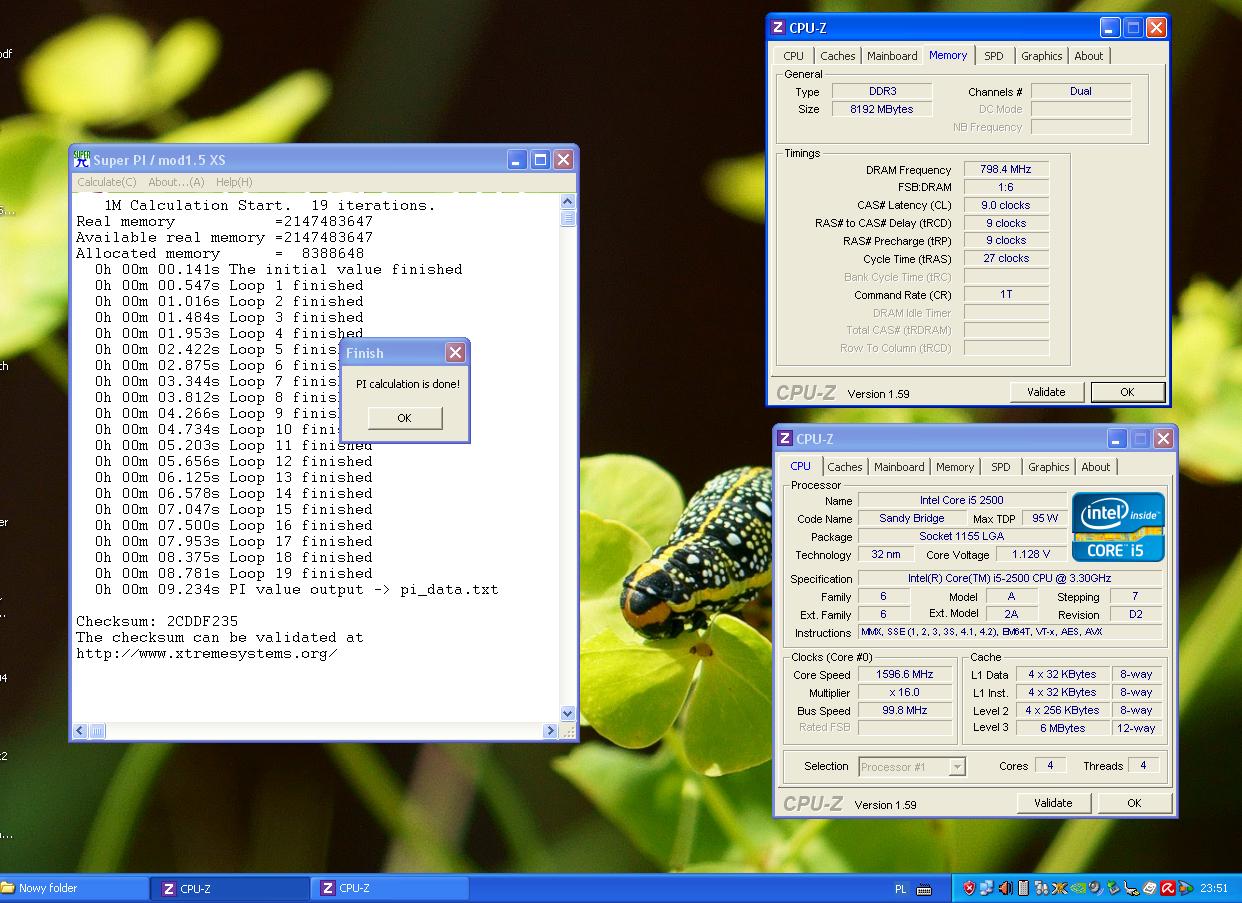
Task: Open About tab in top CPU-Z window
Action: (1089, 56)
